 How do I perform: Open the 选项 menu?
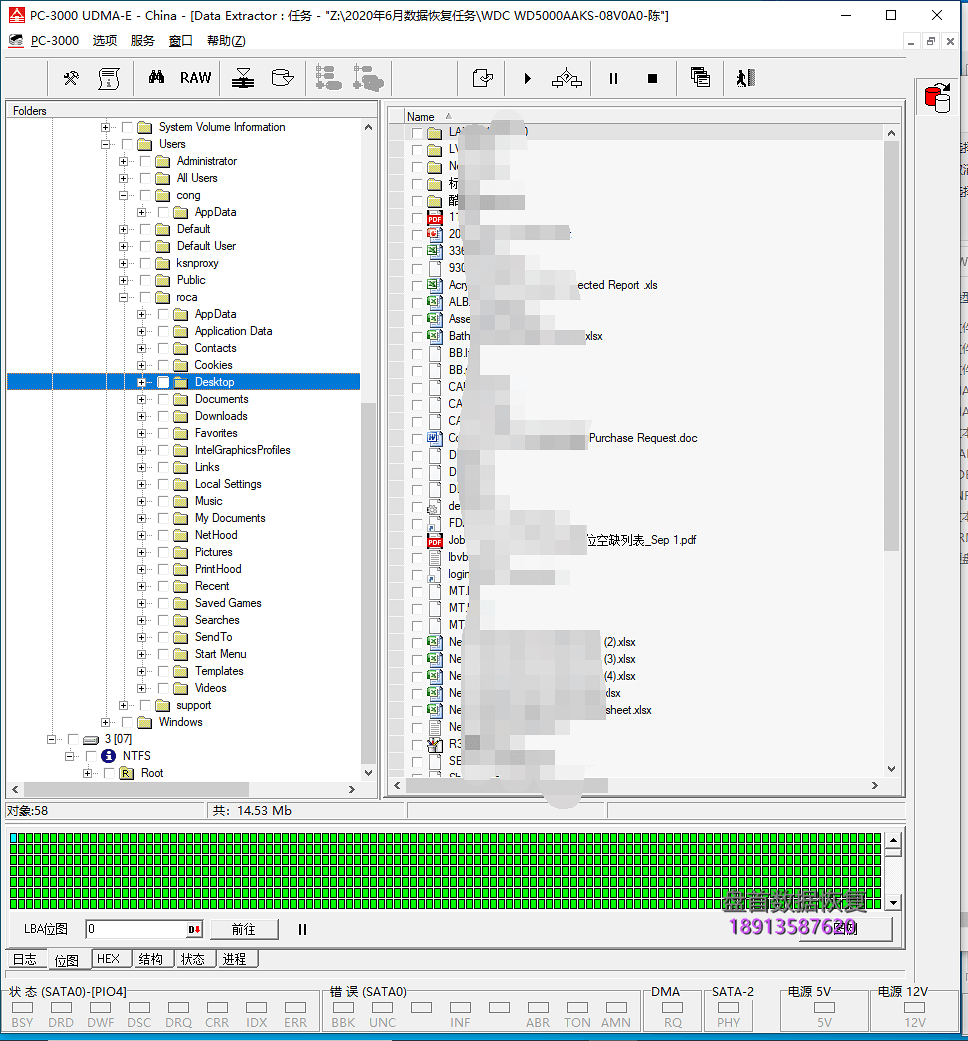pos(104,40)
